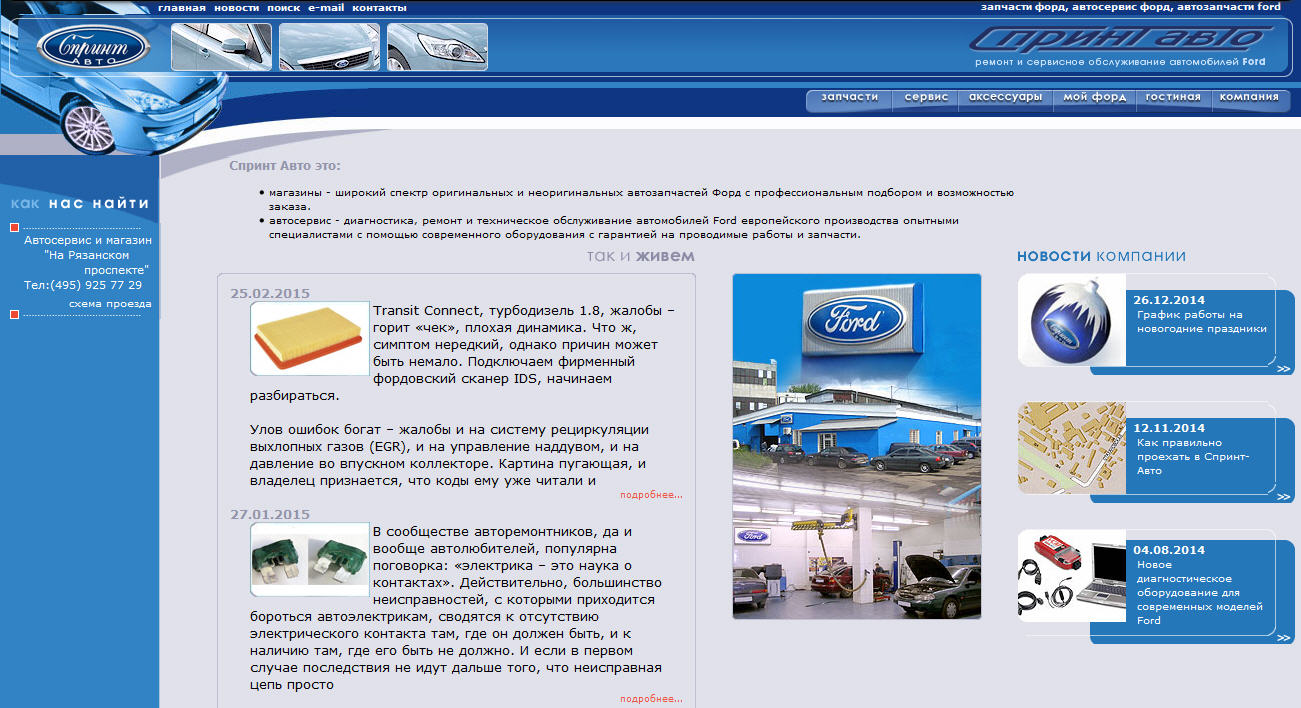Open the компания navigation tab
This screenshot has width=1301, height=708.
coord(1249,99)
